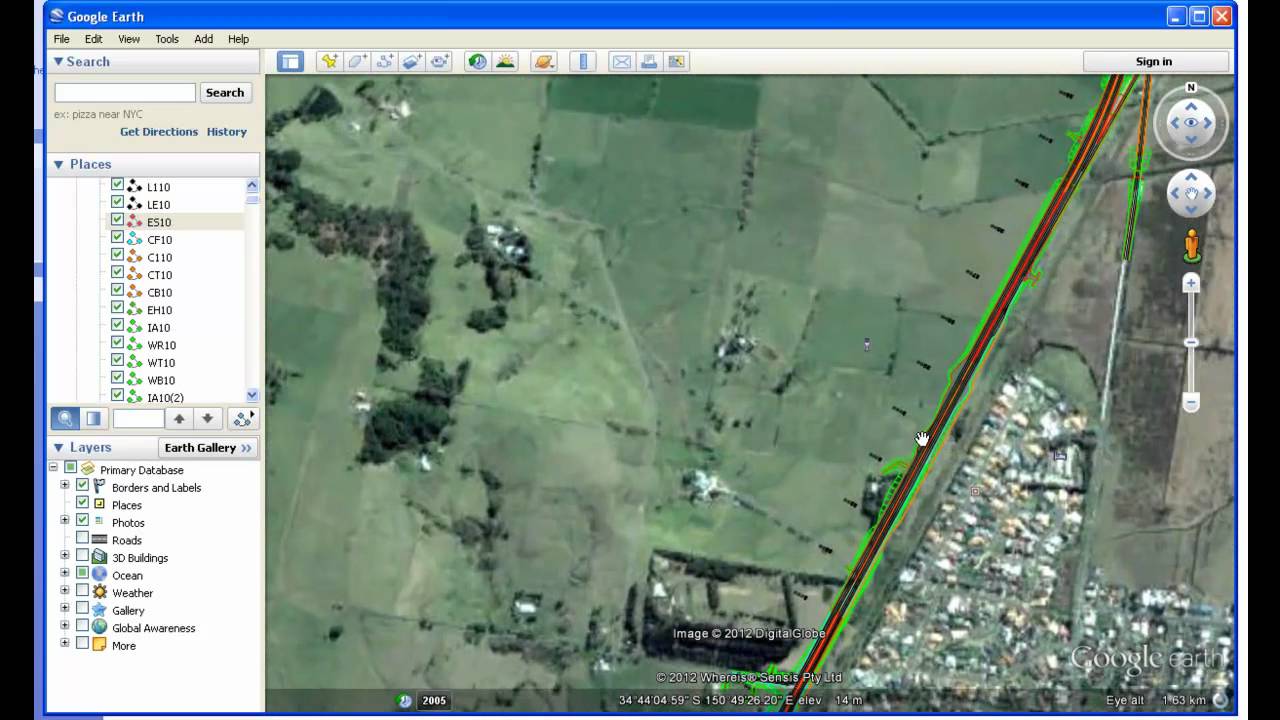This screenshot has width=1280, height=720.
Task: Show historical imagery clock tool
Action: [x=477, y=62]
